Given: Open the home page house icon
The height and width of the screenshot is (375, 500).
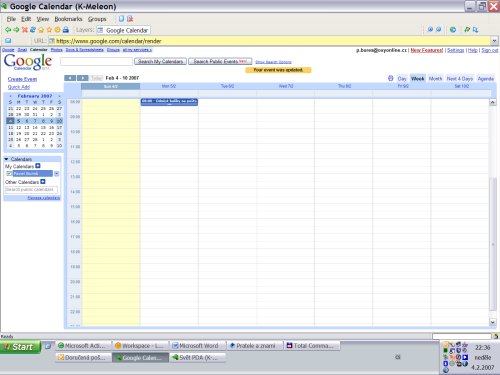Looking at the screenshot, I should point(41,30).
